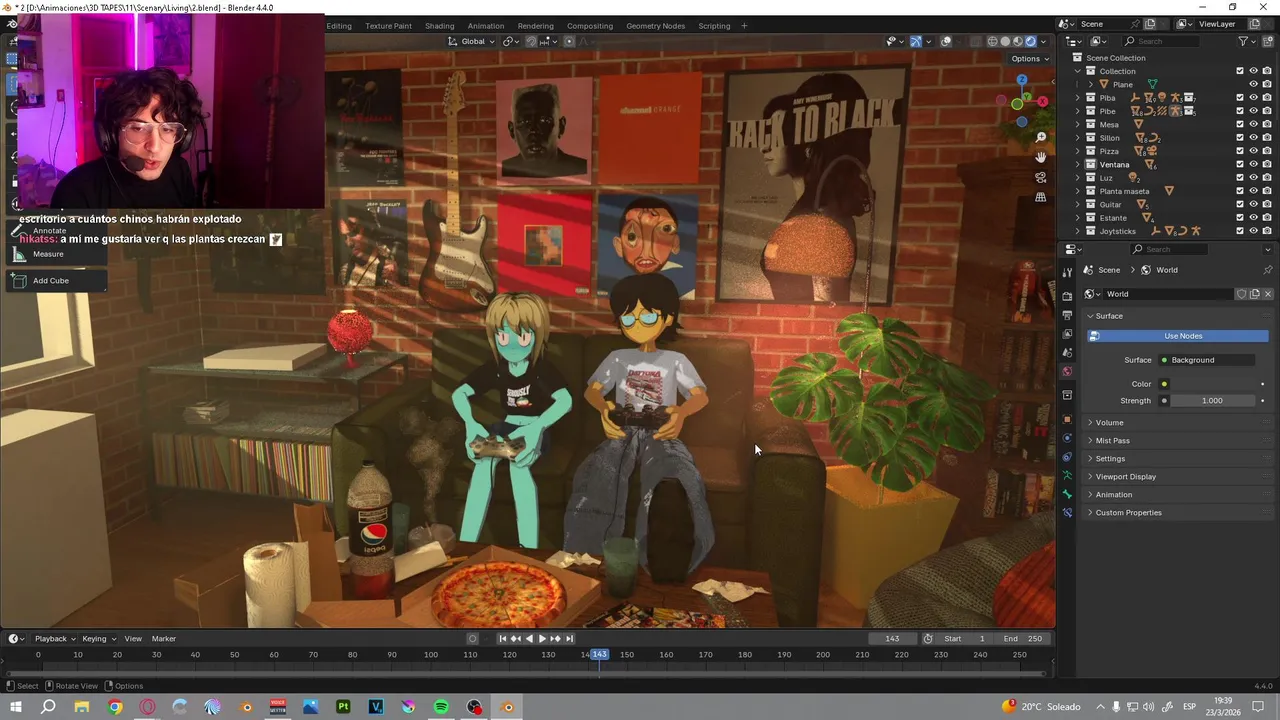Switch to the Scripting workspace tab
1280x720 pixels.
pos(714,26)
